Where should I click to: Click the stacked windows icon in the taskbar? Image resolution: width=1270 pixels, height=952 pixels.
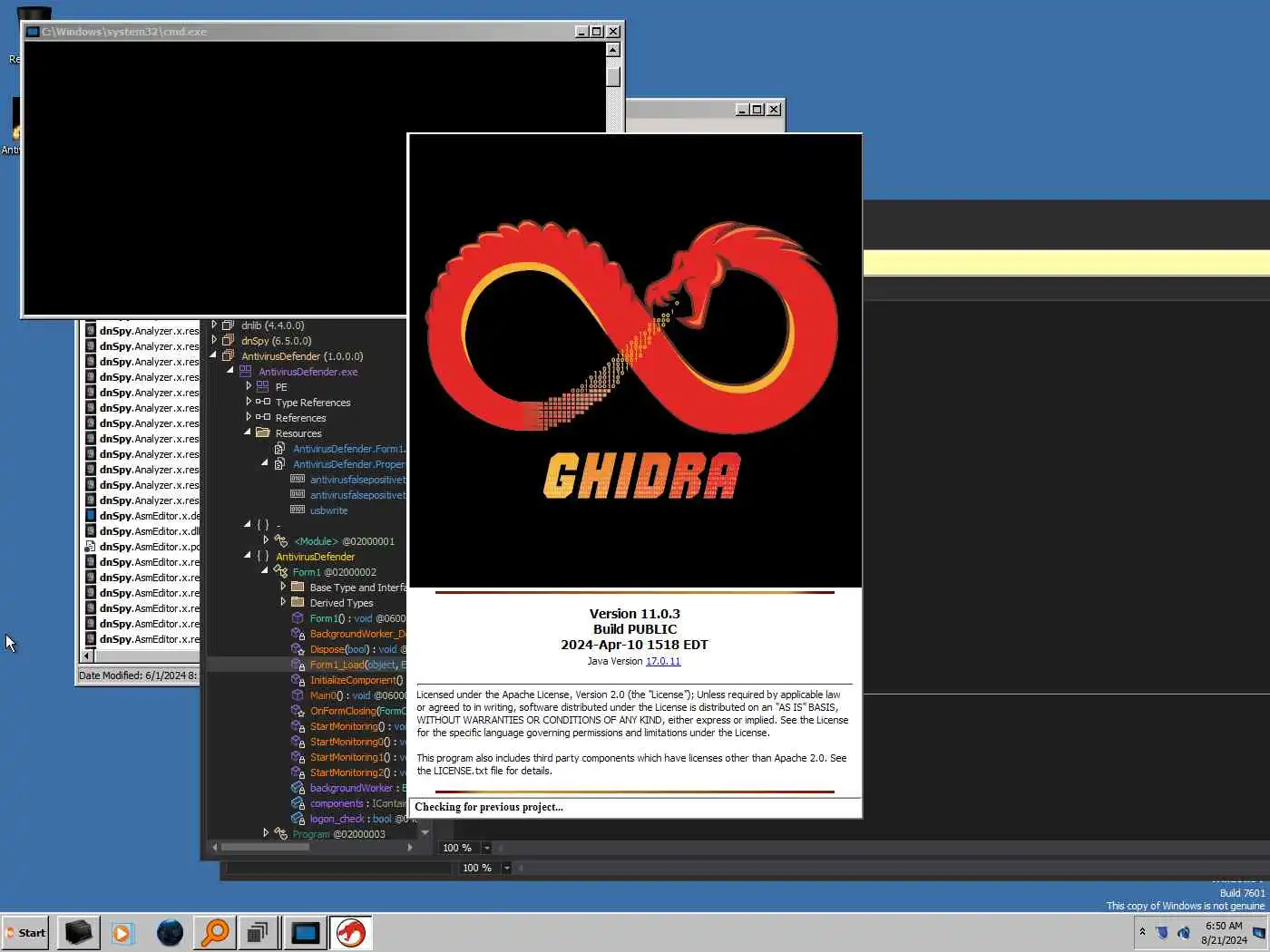point(259,932)
